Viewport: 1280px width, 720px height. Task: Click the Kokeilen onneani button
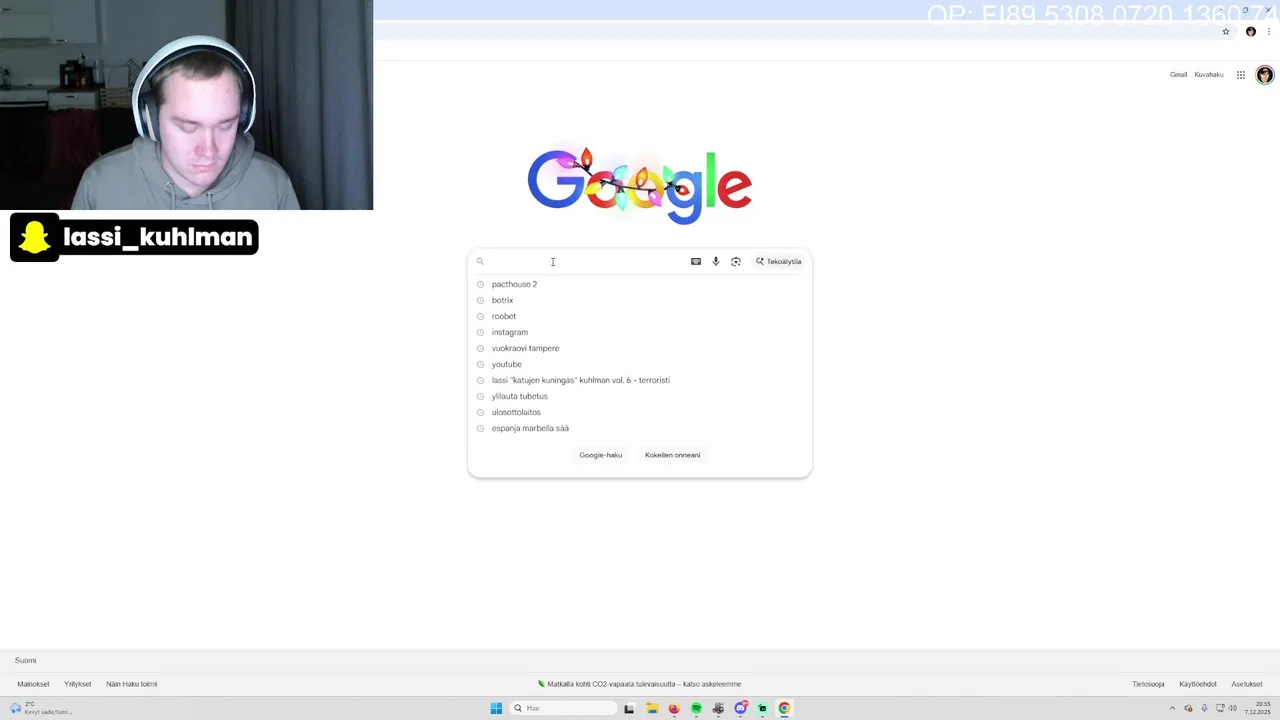coord(673,455)
